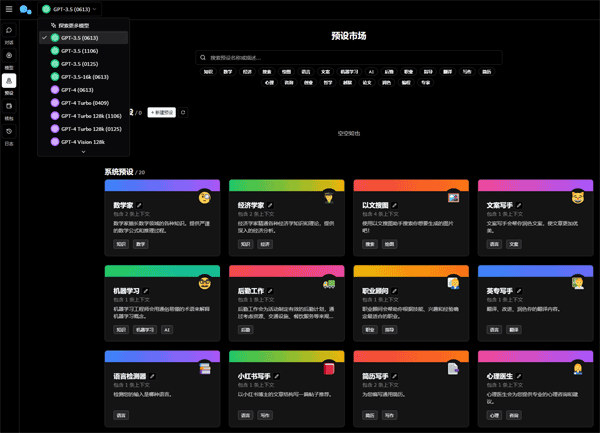Open the 后勤工作 preset card title
Viewport: 600px width, 433px height.
[x=251, y=291]
